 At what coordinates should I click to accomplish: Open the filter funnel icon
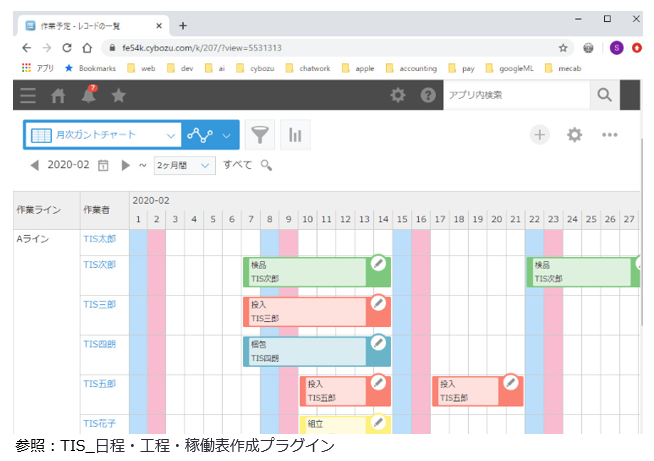[260, 135]
